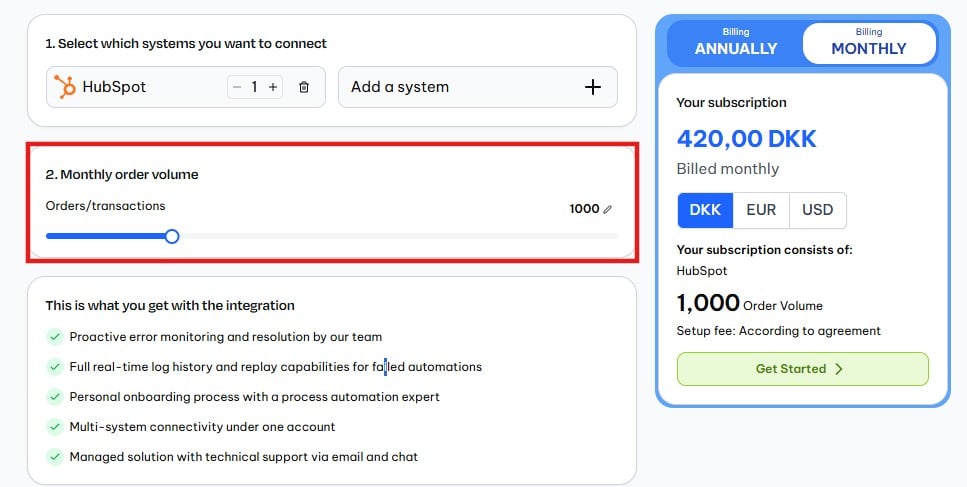967x487 pixels.
Task: Click checkmark beside Personal onboarding process
Action: tap(55, 396)
